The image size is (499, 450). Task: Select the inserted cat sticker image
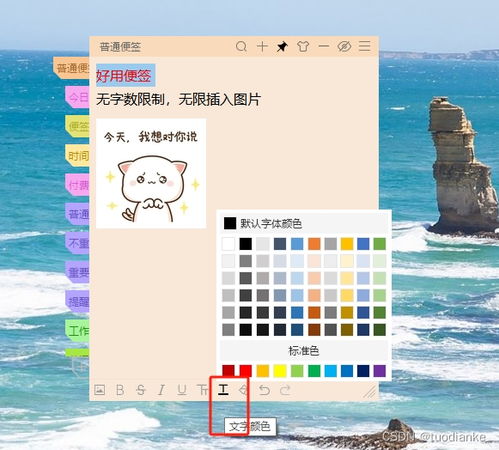pos(151,174)
